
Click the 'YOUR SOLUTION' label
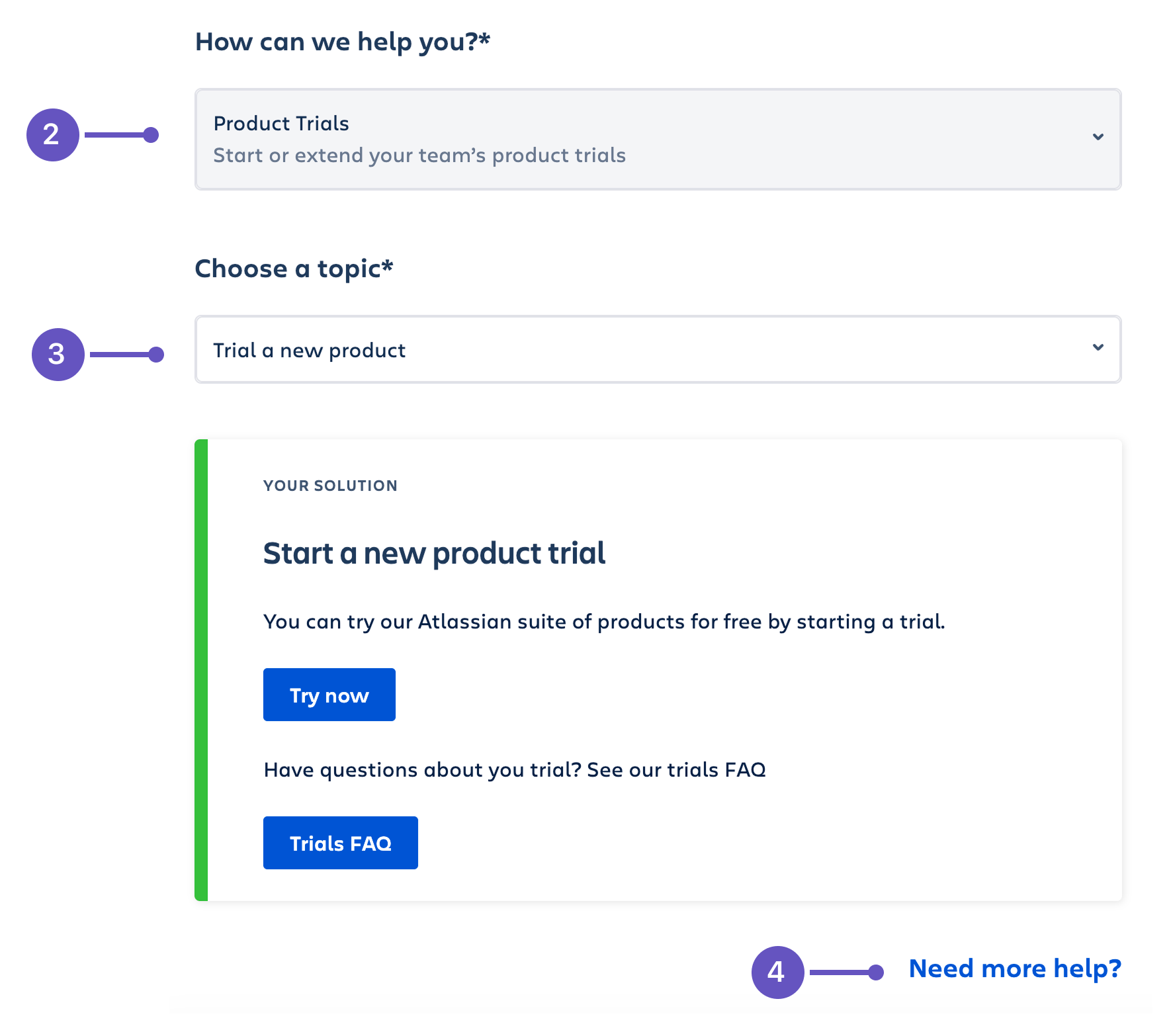(329, 485)
